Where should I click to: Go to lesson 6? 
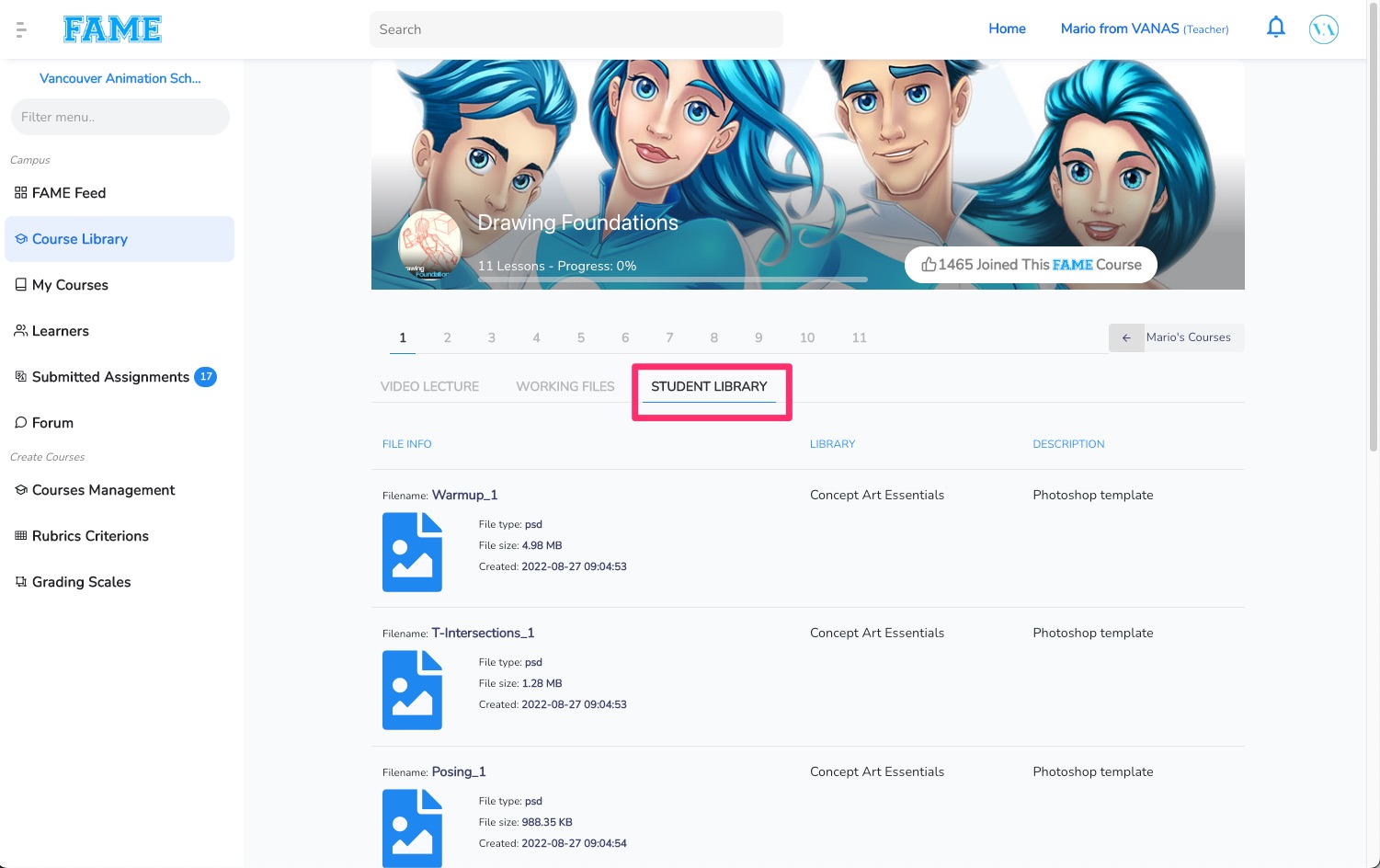coord(625,337)
